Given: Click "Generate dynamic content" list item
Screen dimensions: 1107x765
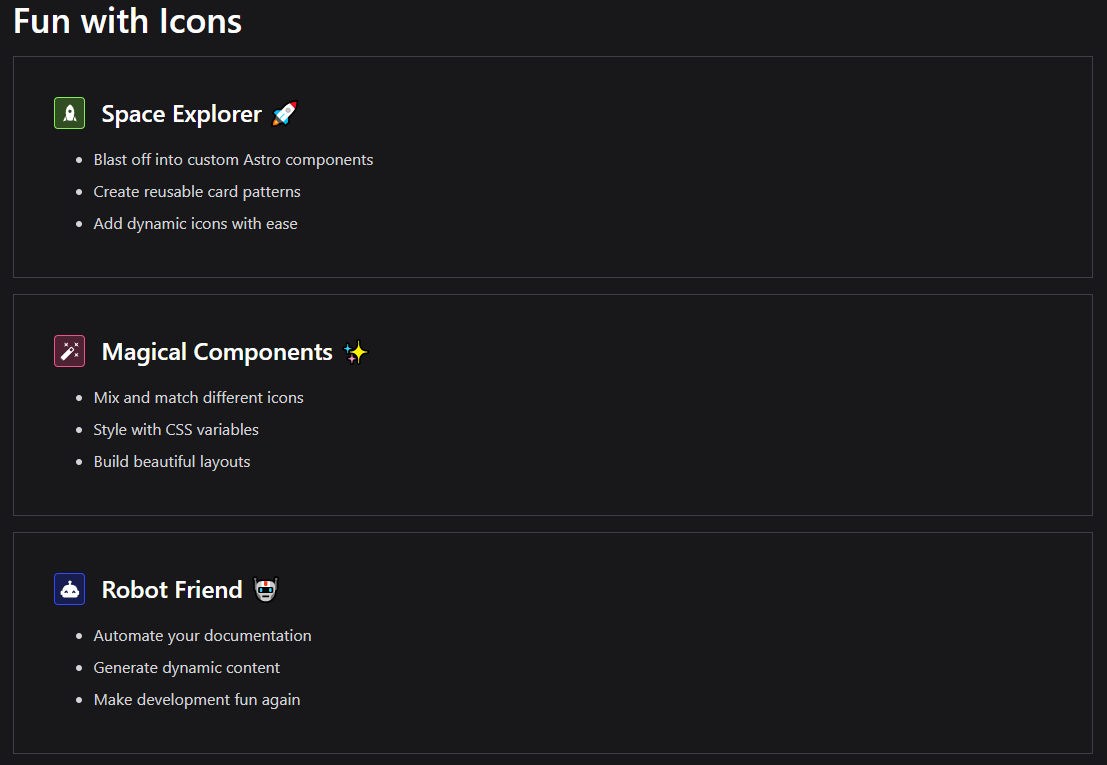Looking at the screenshot, I should [187, 668].
